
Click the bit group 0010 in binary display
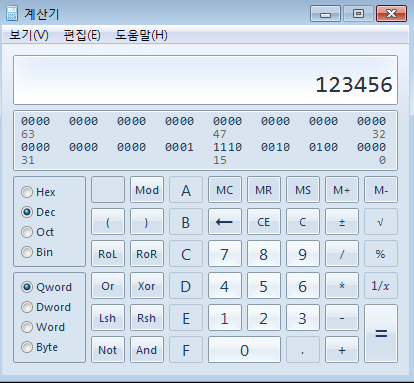(x=275, y=147)
